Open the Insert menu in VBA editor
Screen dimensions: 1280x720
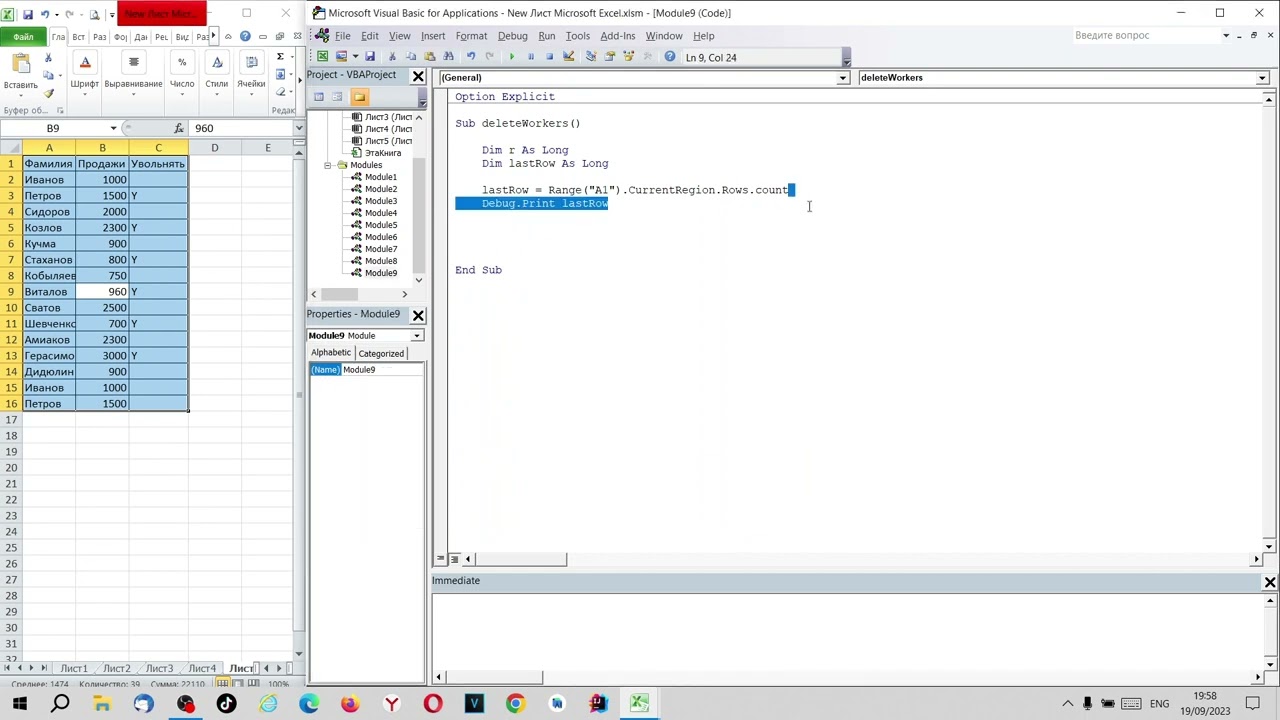coord(433,36)
